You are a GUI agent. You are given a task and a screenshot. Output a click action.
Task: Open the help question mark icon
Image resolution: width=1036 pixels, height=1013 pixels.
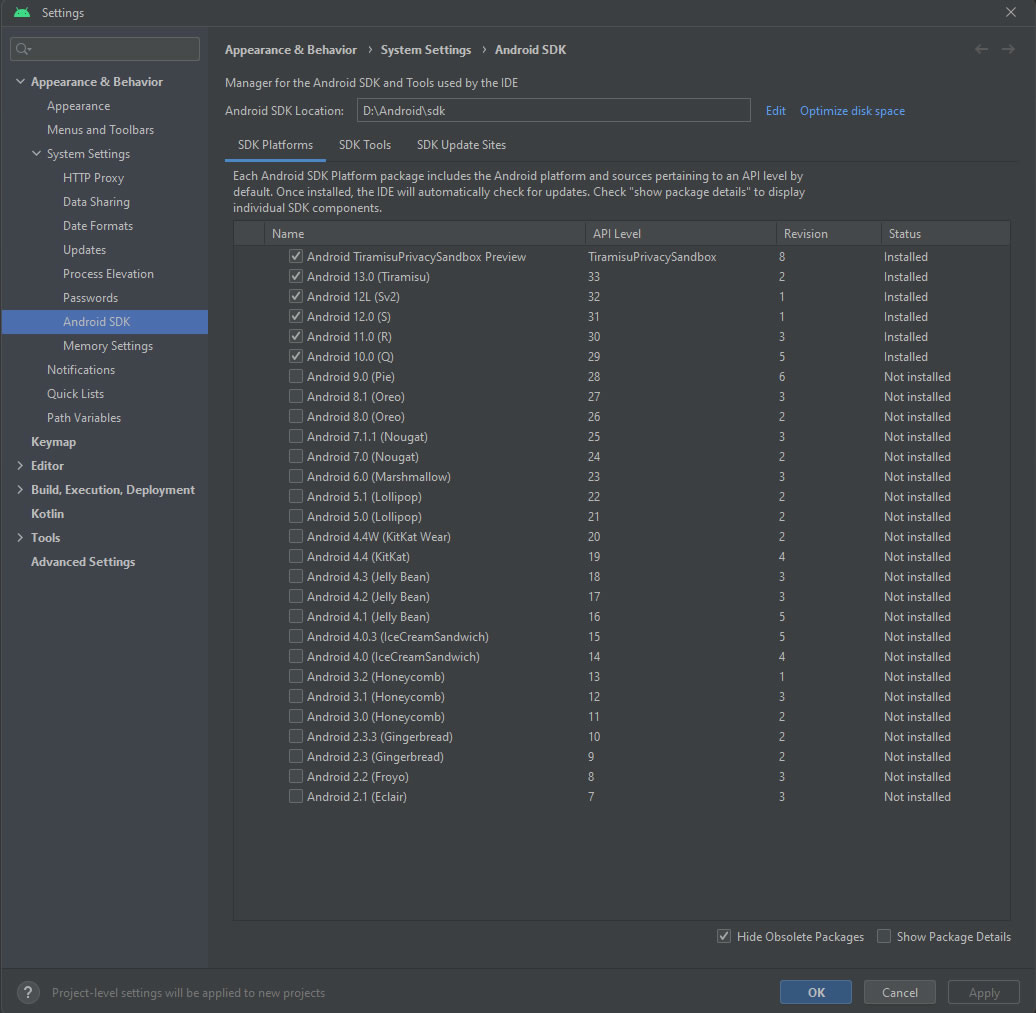27,993
